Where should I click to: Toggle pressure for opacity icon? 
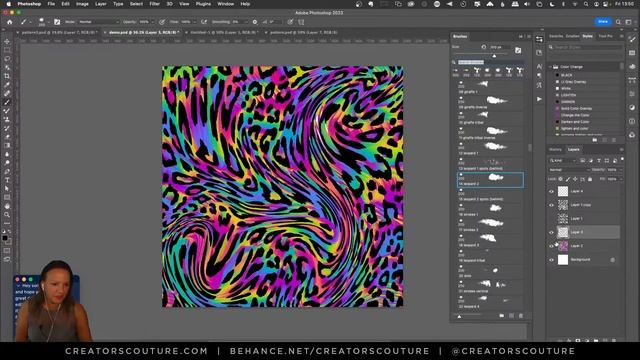point(162,22)
